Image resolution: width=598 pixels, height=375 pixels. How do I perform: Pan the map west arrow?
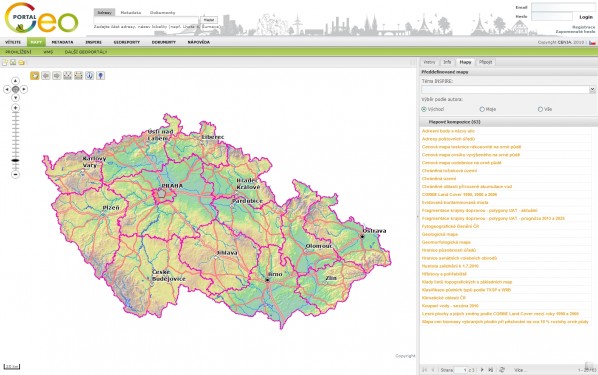[7, 89]
